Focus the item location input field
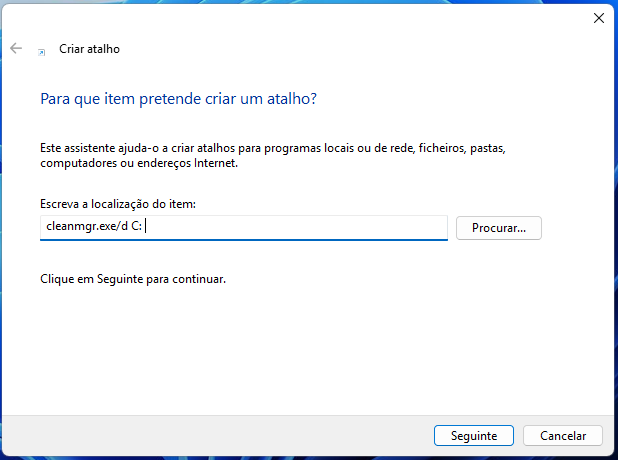The height and width of the screenshot is (462, 618). pyautogui.click(x=244, y=227)
